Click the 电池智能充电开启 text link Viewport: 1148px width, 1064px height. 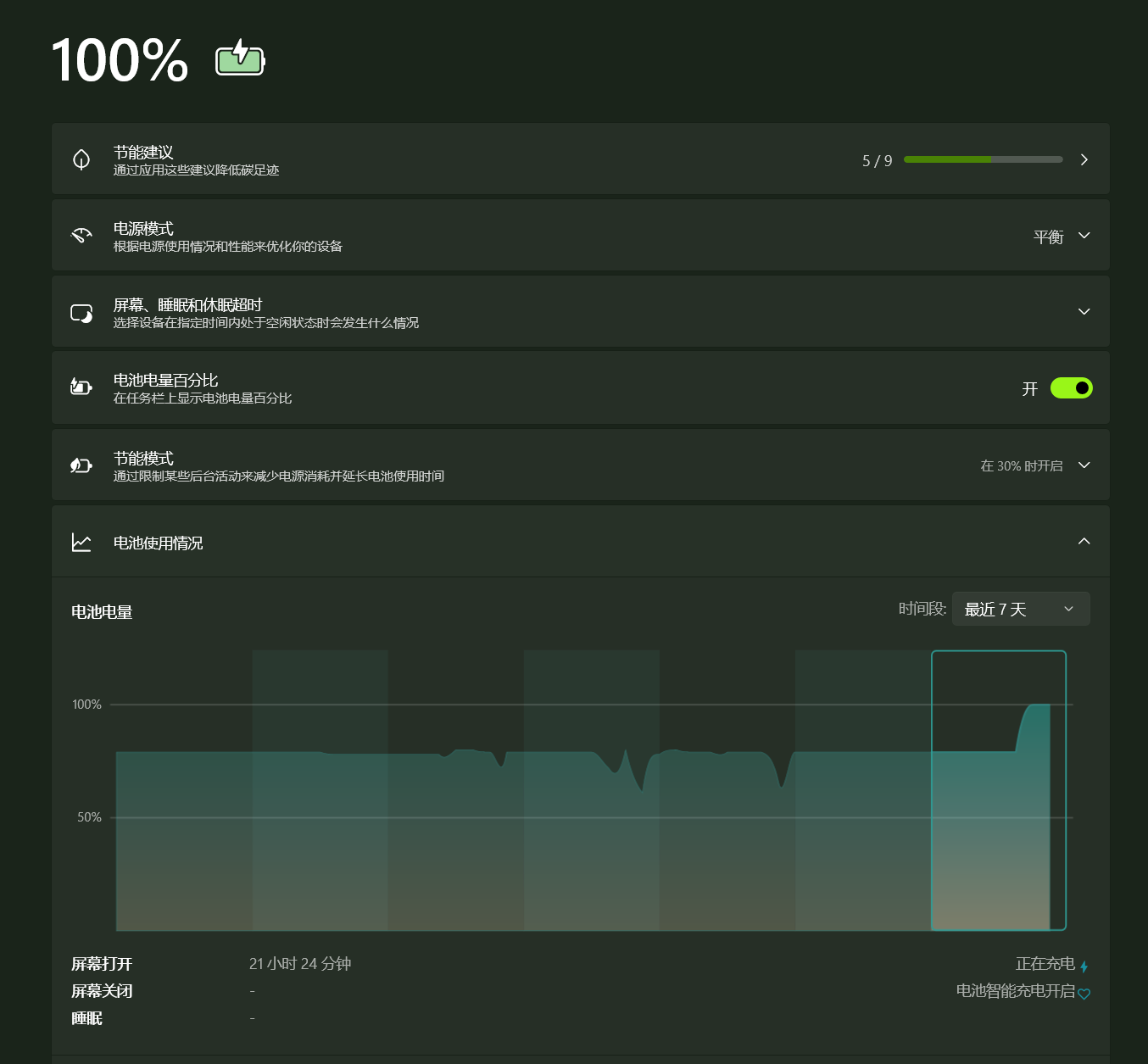pyautogui.click(x=1015, y=991)
